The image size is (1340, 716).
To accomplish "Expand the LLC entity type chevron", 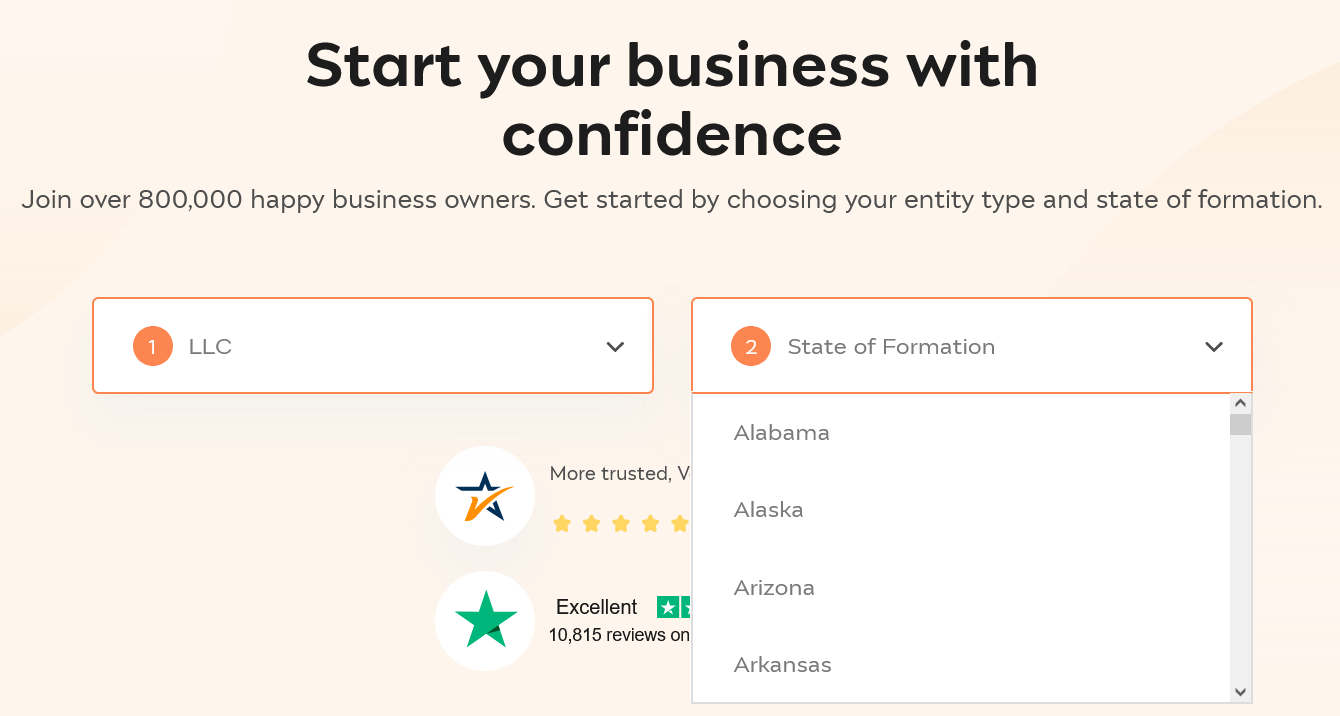I will (615, 347).
